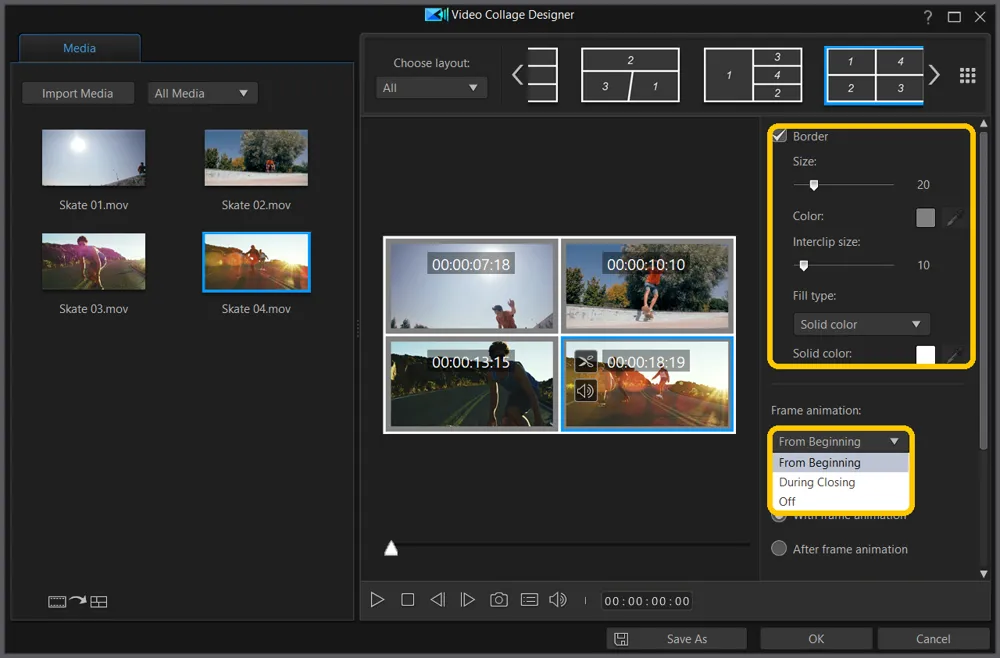
Task: Click the Interclip size slider handle
Action: tap(804, 265)
